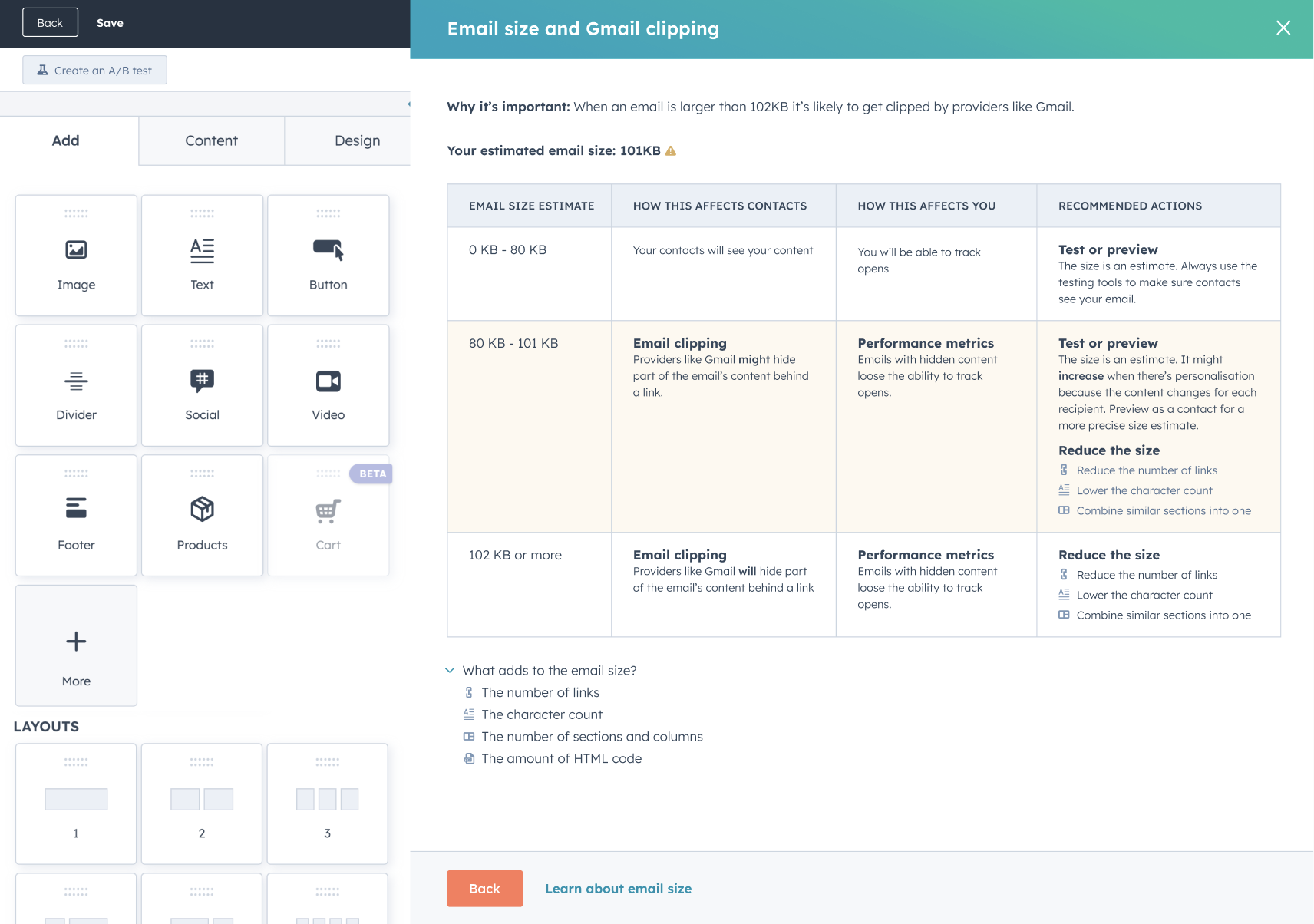The image size is (1314, 924).
Task: Click the More modules plus icon
Action: click(76, 642)
